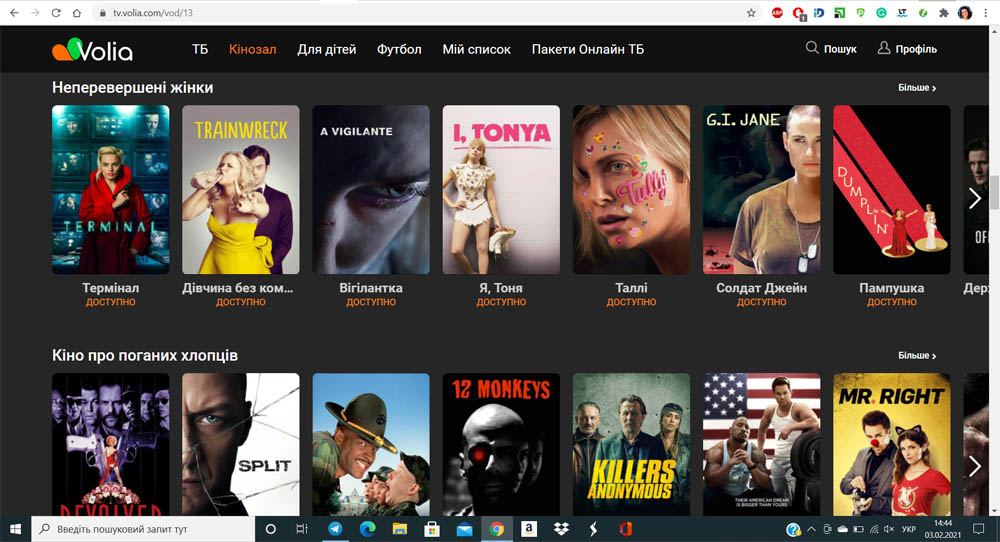Screen dimensions: 1000x542
Task: Open Dumplin' movie poster
Action: 892,189
